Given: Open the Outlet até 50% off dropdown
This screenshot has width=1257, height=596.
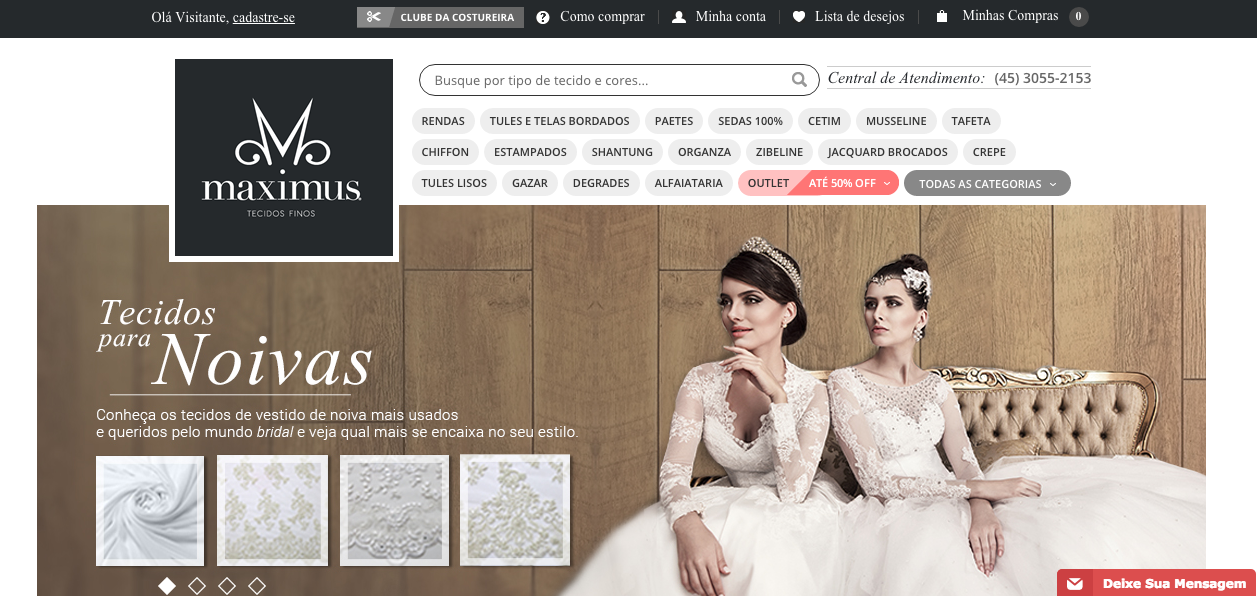Looking at the screenshot, I should [x=817, y=184].
